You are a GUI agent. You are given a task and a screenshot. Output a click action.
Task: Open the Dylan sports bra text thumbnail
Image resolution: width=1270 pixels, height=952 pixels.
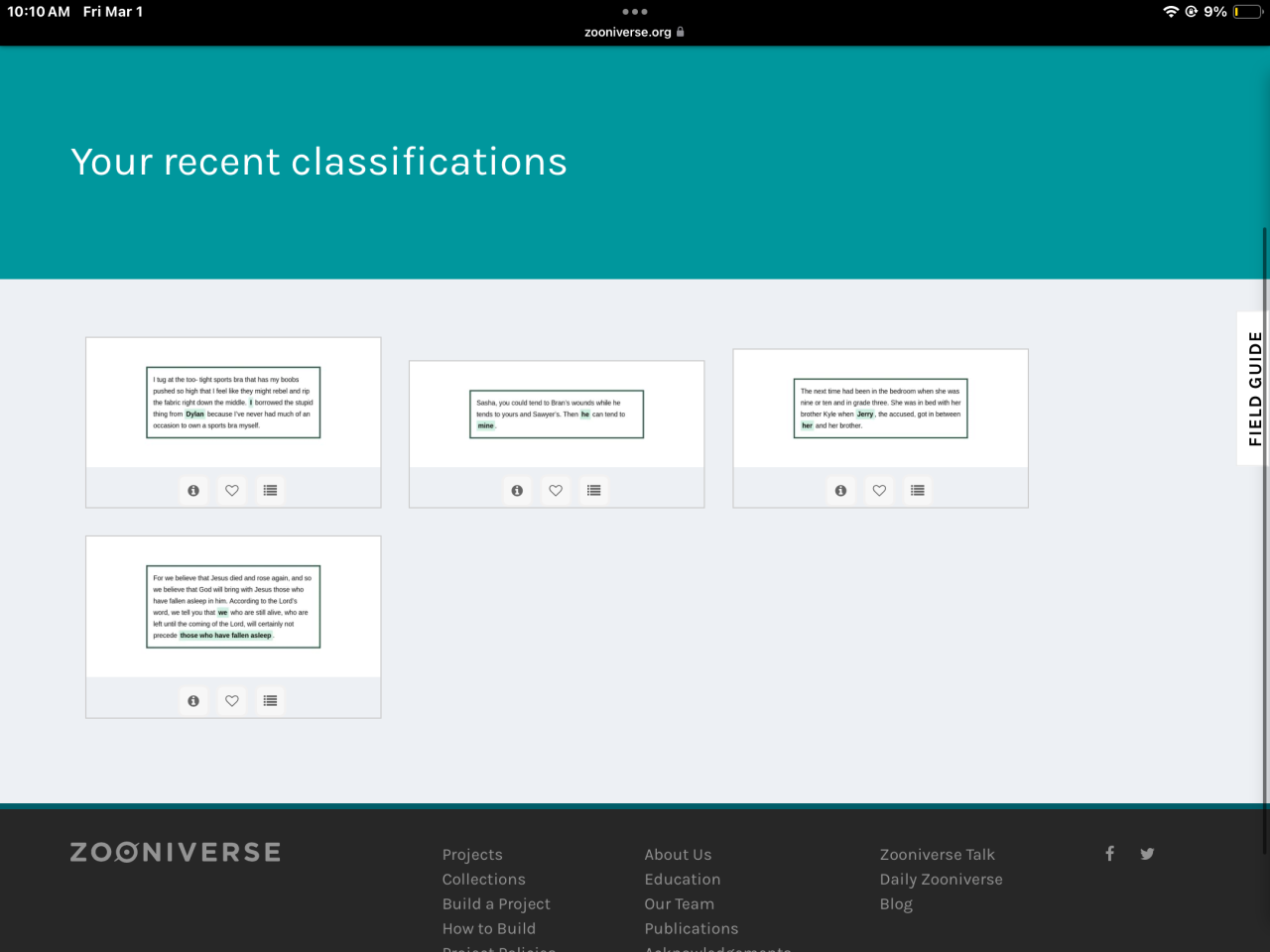coord(233,403)
